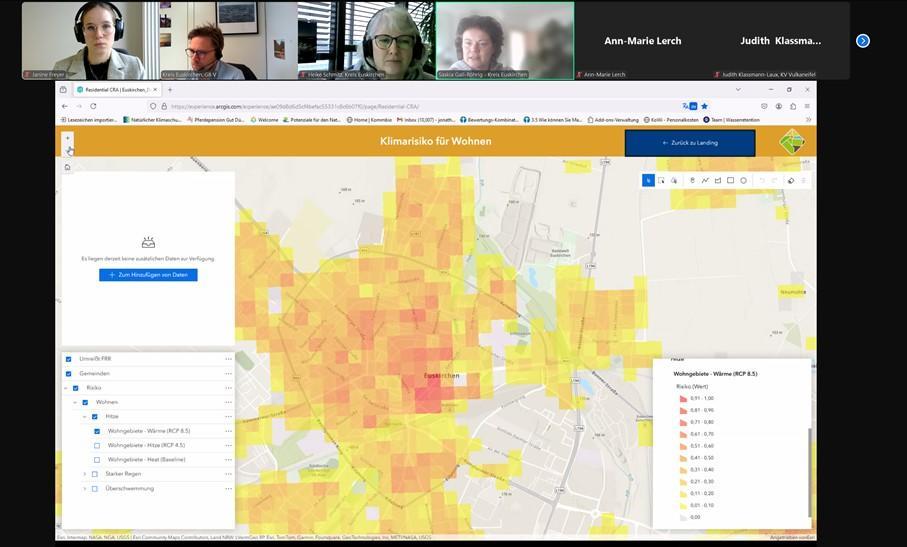Uncheck the Wohngebiete - Wärme (RCP 8.5) layer
This screenshot has height=547, width=907.
[97, 431]
